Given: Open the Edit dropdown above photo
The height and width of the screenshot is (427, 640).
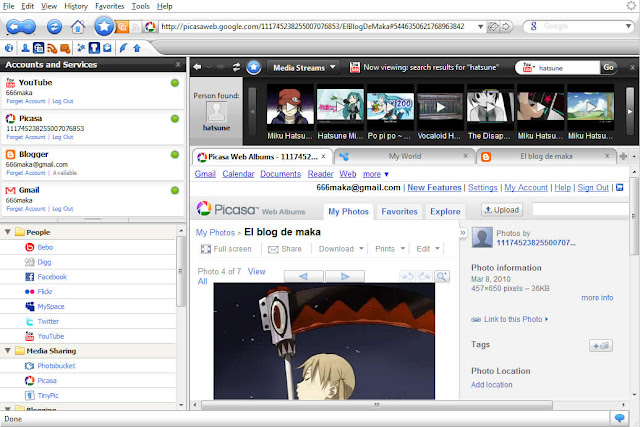Looking at the screenshot, I should click(x=428, y=249).
